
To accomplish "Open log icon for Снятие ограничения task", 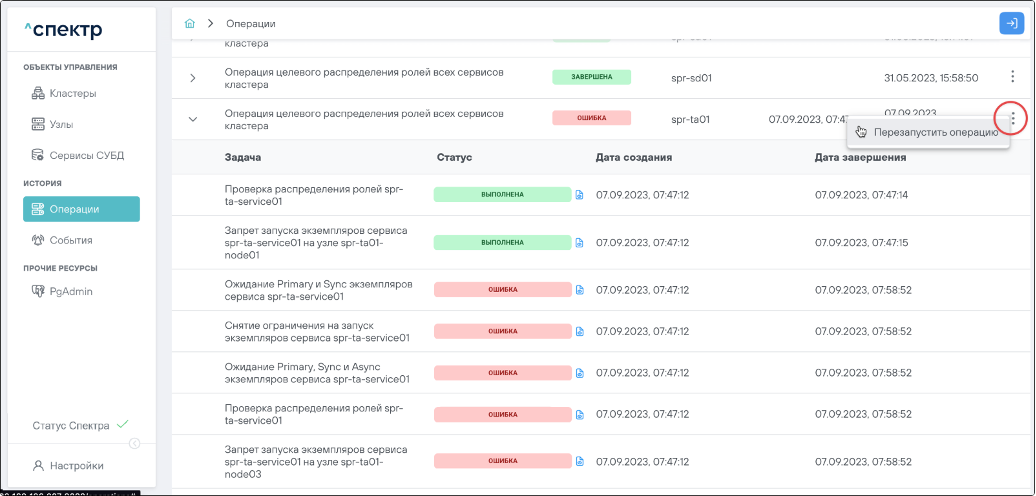I will 579,331.
